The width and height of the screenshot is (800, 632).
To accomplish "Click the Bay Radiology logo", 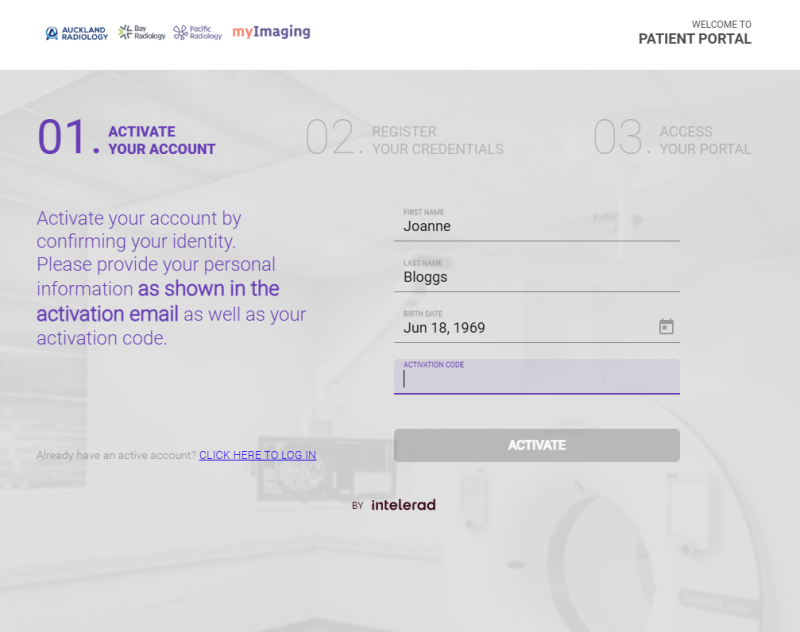I will (x=142, y=33).
